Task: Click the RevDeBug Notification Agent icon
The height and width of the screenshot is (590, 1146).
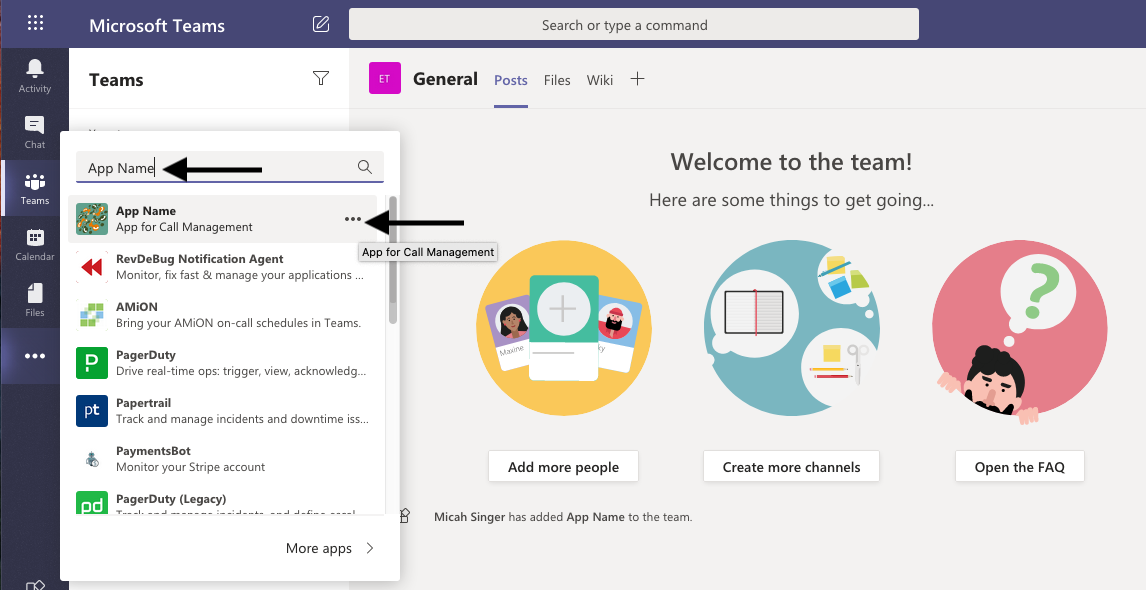Action: coord(92,267)
